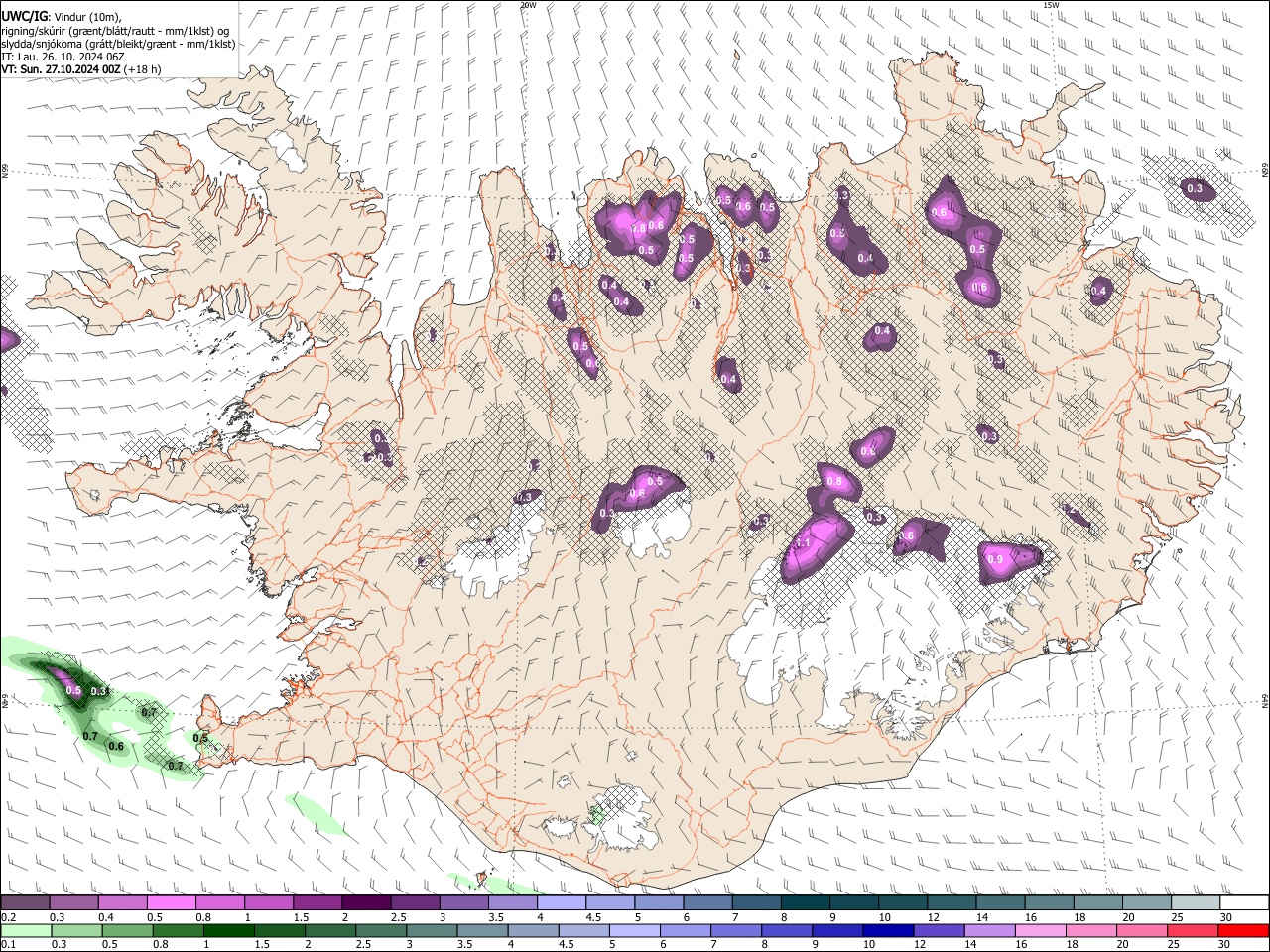Click the 0.3 value in the offshore northeast patch
This screenshot has height=952, width=1270.
[x=1195, y=189]
